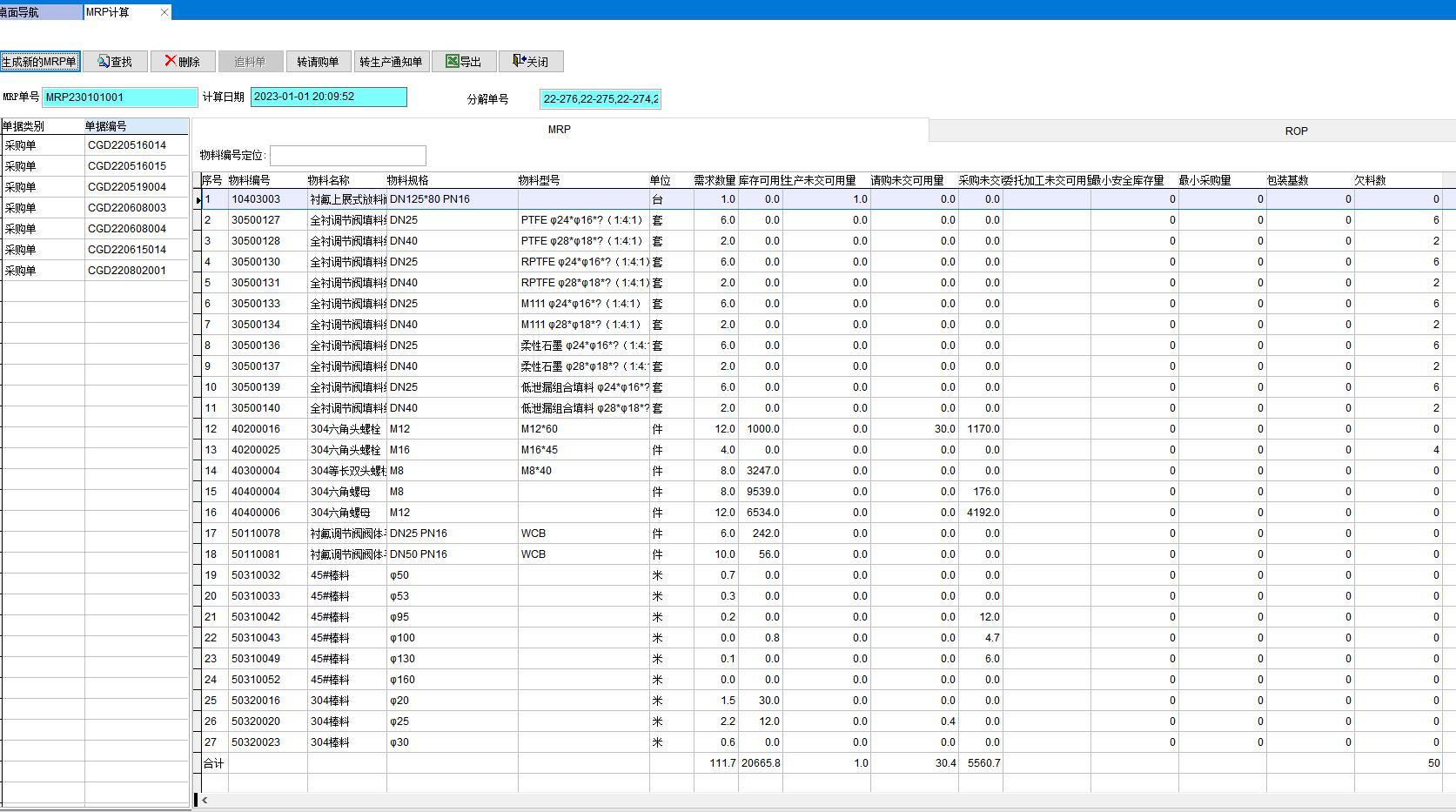Image resolution: width=1456 pixels, height=812 pixels.
Task: Click the red X 删除 delete button
Action: point(183,62)
